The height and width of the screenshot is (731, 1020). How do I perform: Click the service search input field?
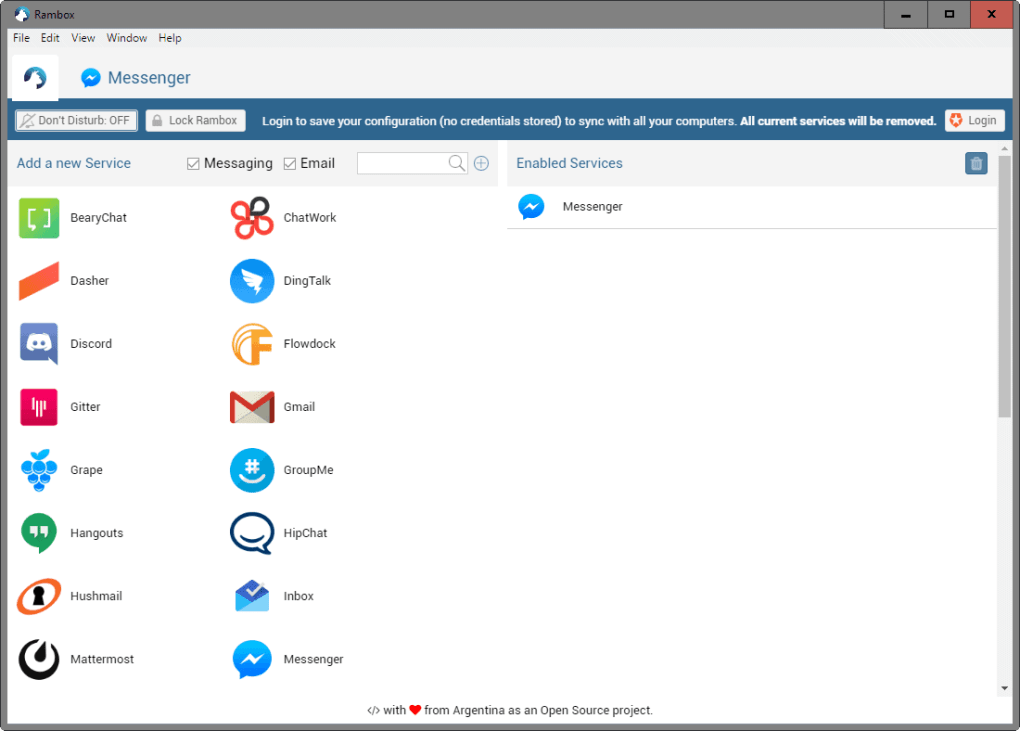coord(402,163)
